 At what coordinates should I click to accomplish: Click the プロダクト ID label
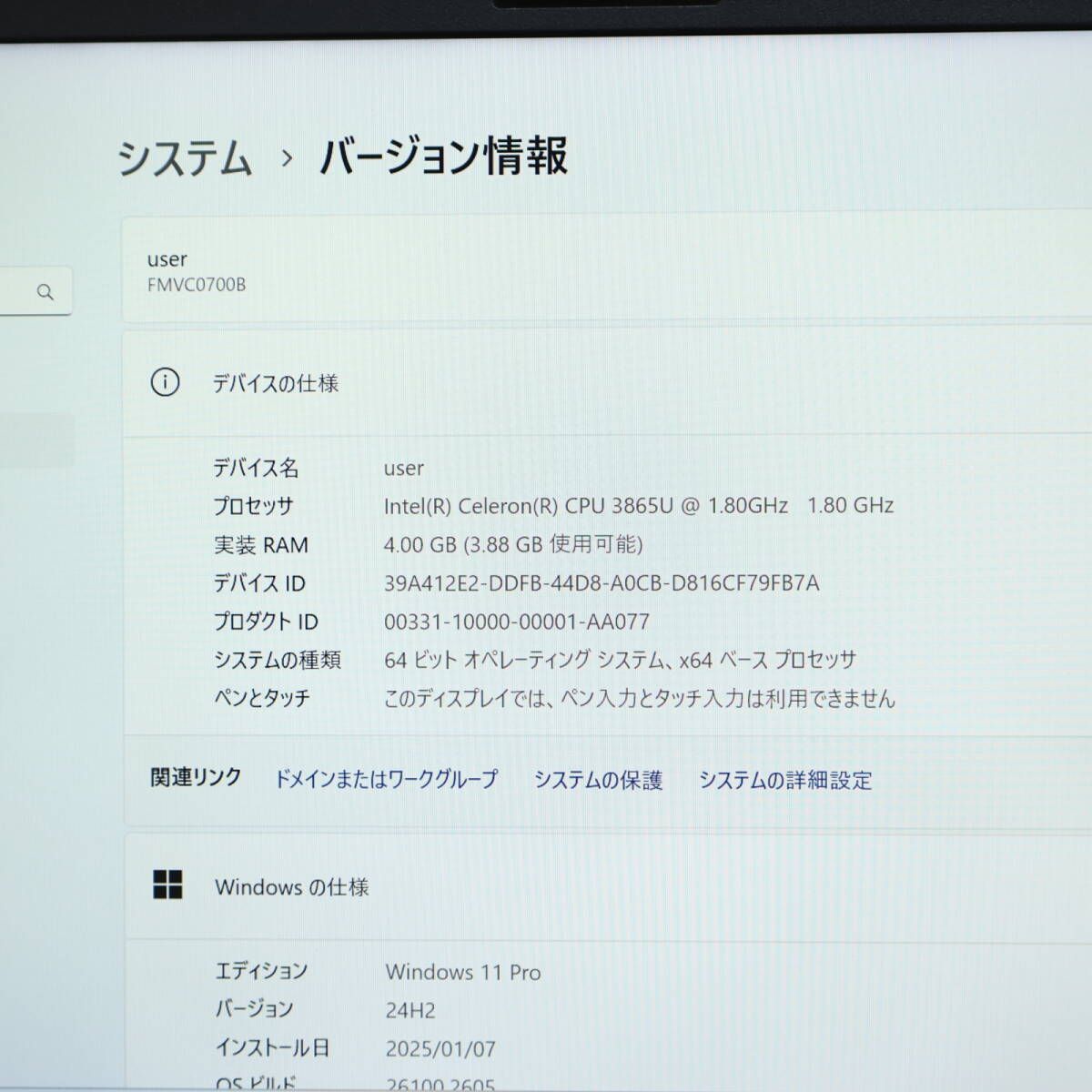tap(266, 622)
